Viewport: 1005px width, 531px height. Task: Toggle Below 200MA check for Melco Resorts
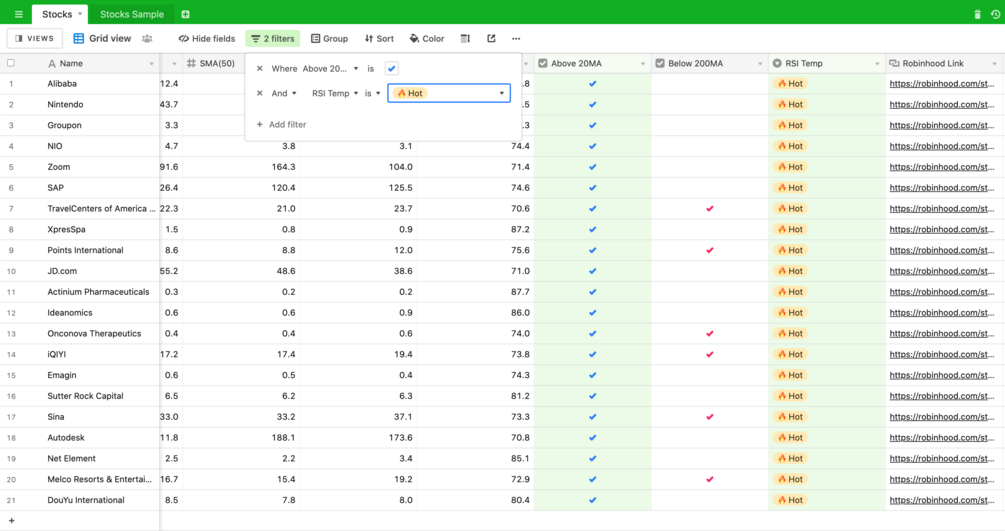[710, 479]
